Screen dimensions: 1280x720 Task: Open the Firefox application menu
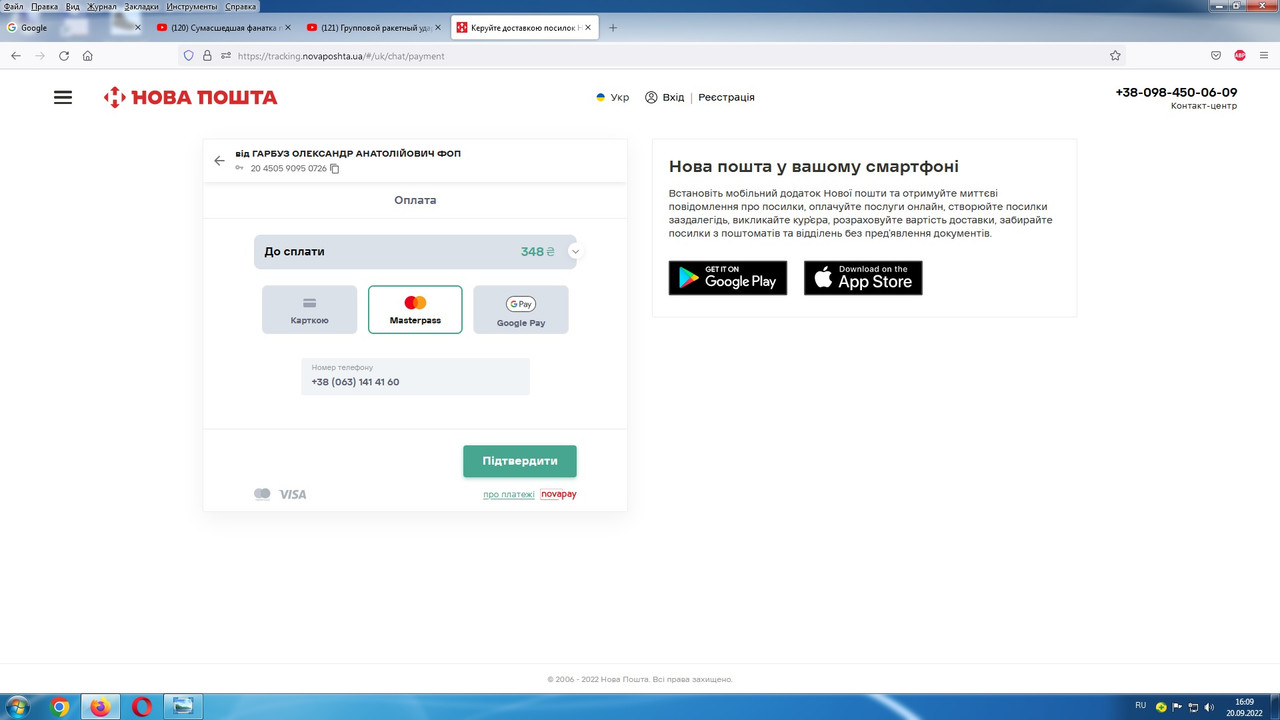pyautogui.click(x=1264, y=56)
